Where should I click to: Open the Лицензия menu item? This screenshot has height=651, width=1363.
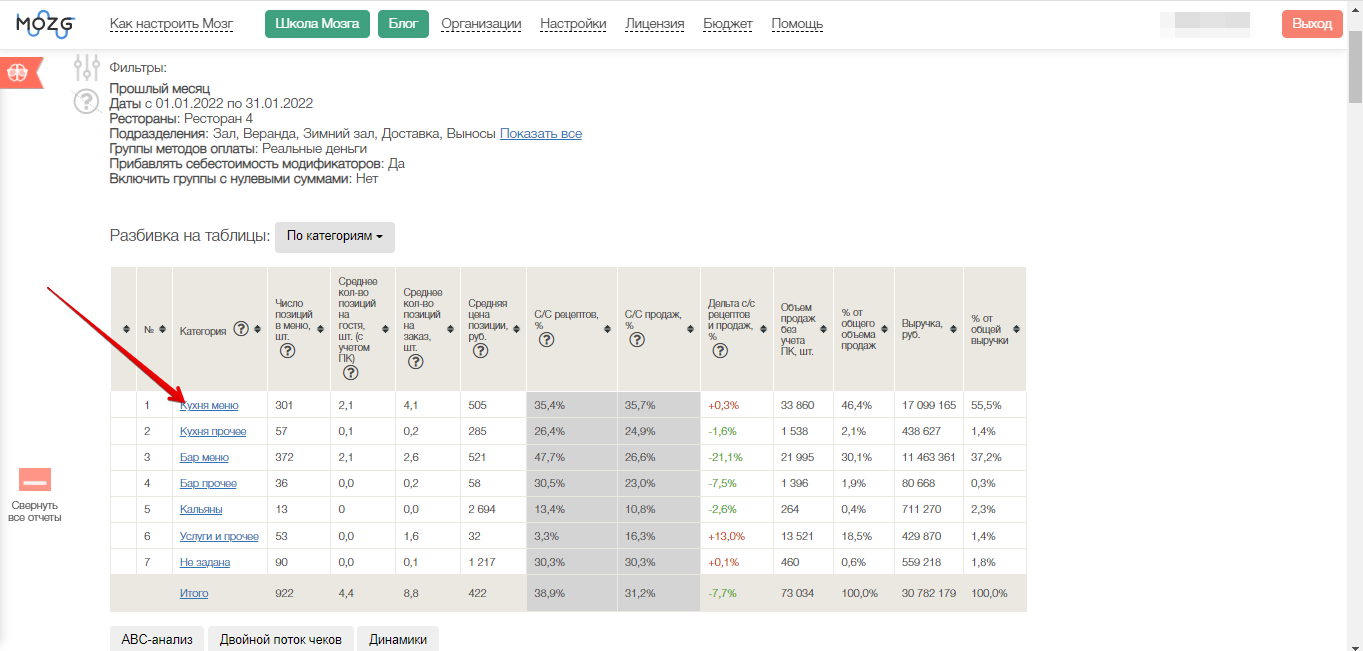655,24
